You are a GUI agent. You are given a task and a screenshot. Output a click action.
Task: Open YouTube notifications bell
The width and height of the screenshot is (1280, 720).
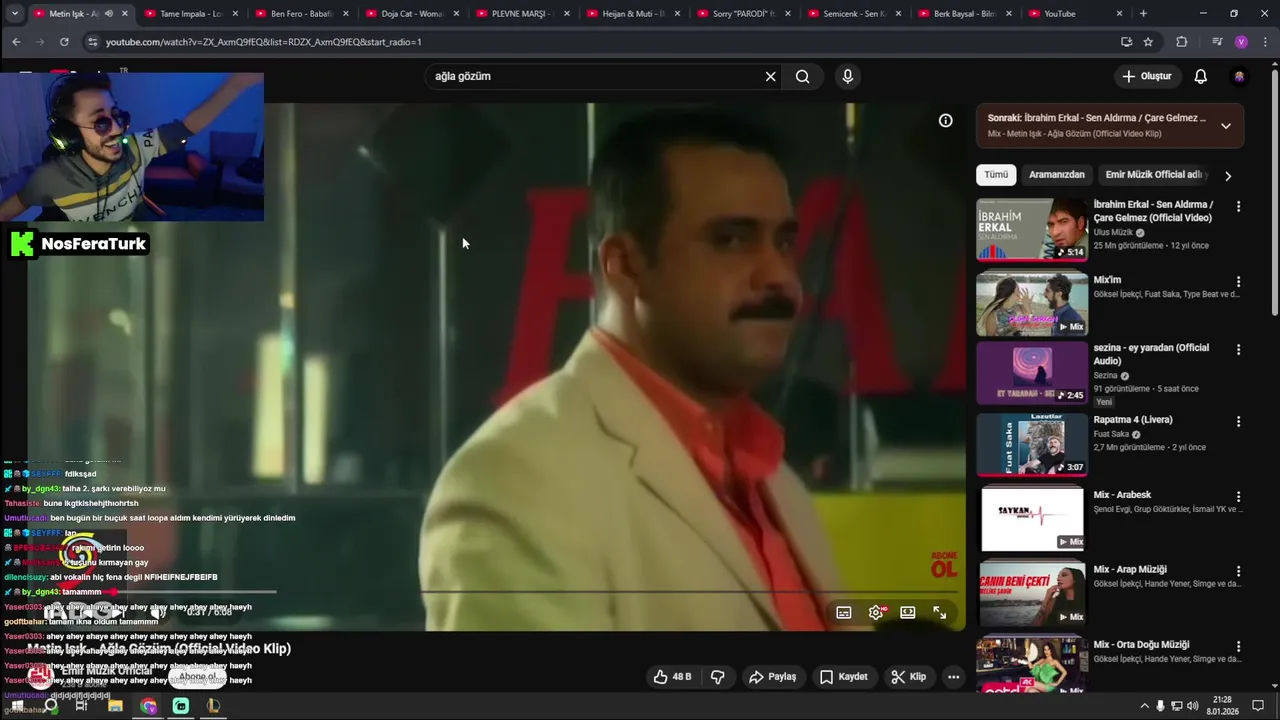(x=1201, y=76)
